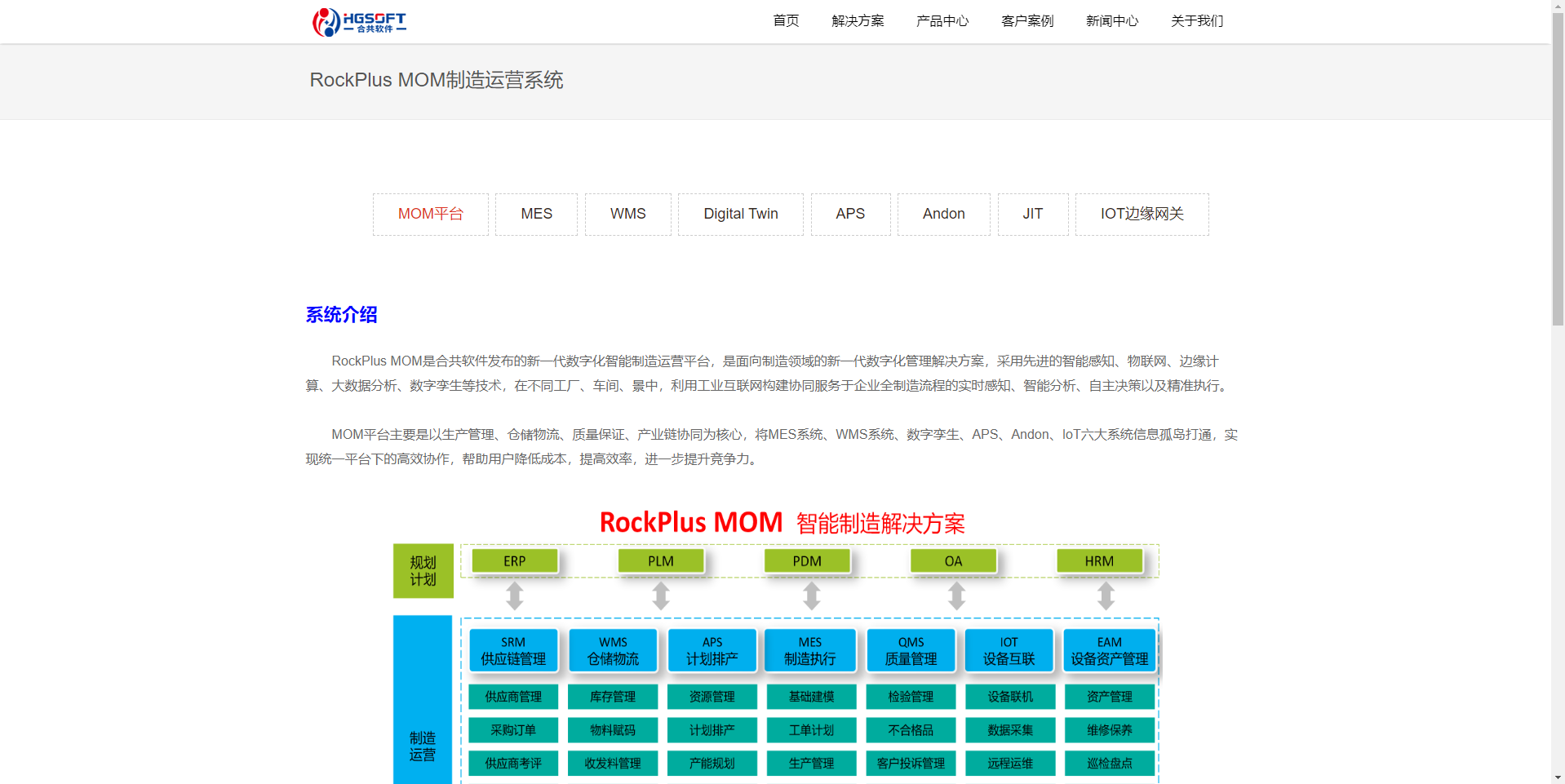Click the SRM 供应链管理 block

tap(513, 650)
